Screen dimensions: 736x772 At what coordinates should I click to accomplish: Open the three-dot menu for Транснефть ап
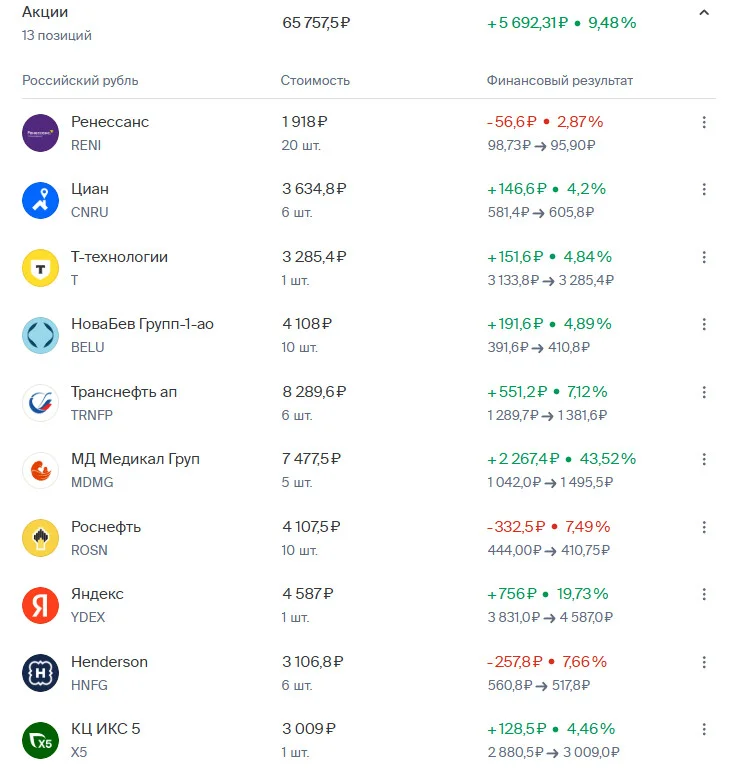(x=704, y=392)
